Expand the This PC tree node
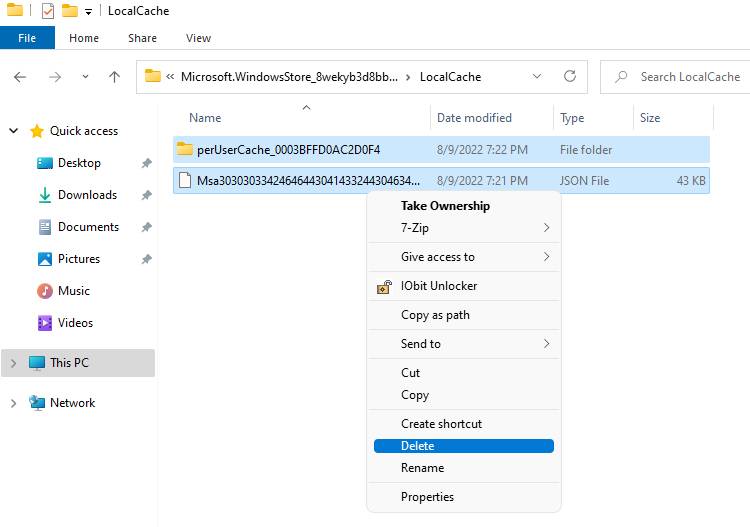Viewport: 750px width, 527px height. click(x=13, y=363)
